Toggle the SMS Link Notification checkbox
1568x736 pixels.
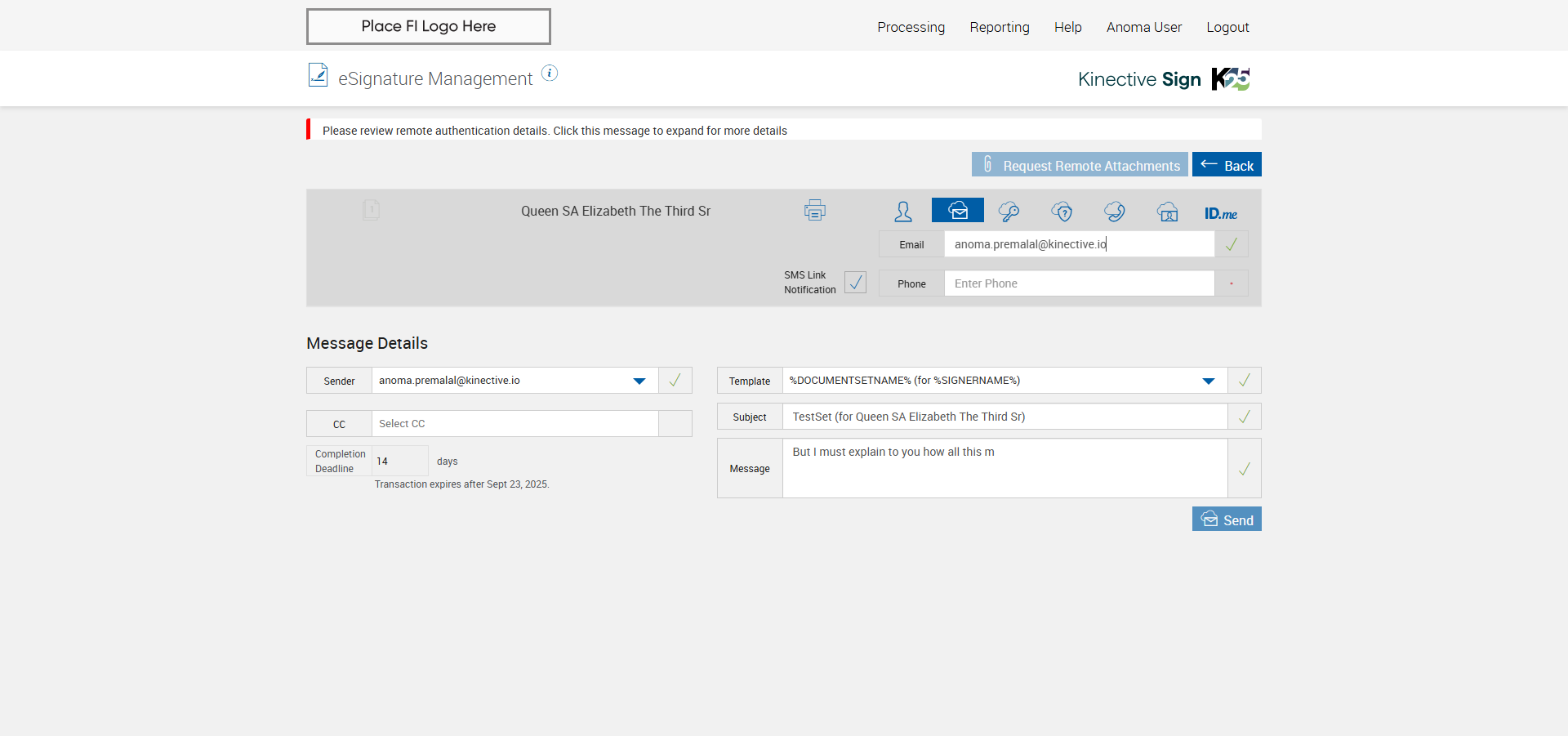point(855,283)
